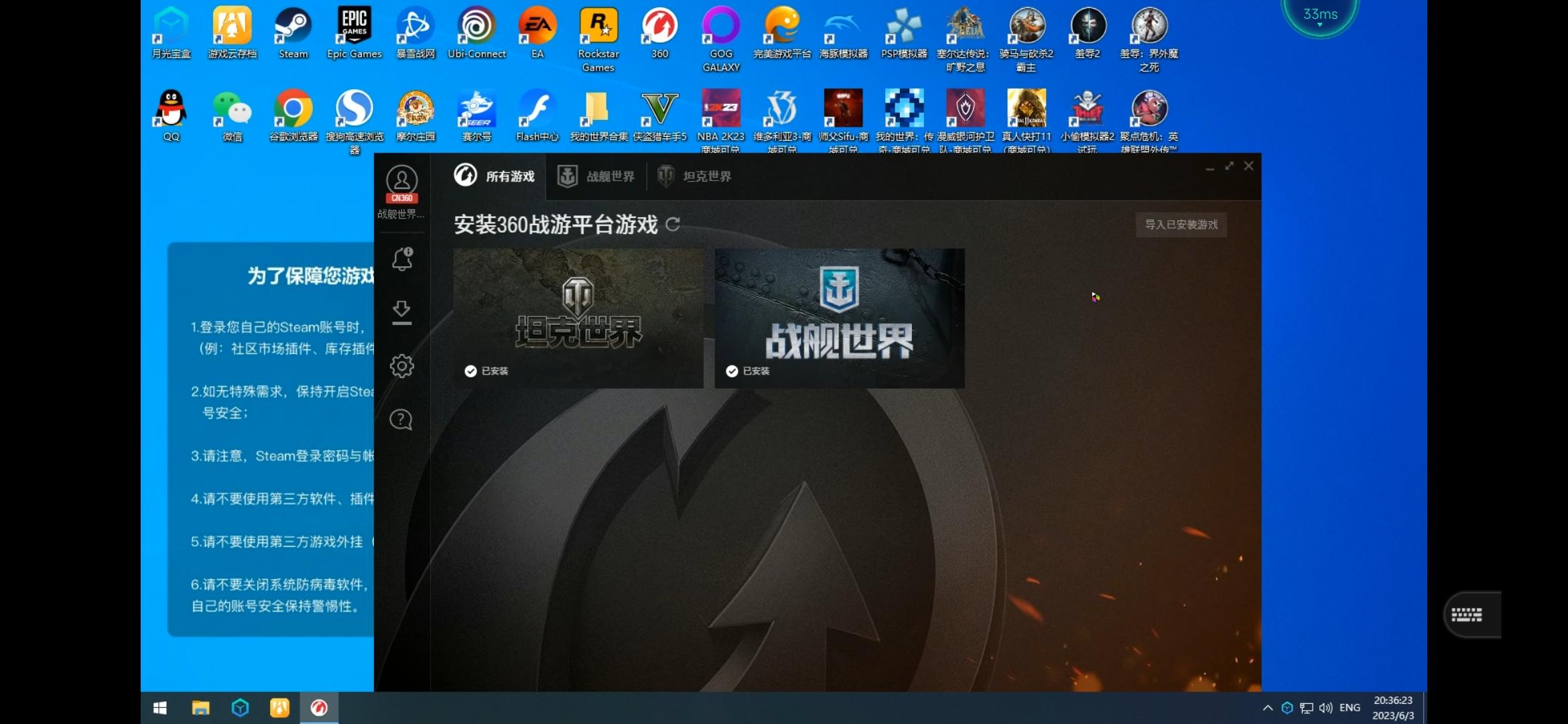This screenshot has height=724, width=1568.
Task: Open the Steam desktop shortcut
Action: pos(293,33)
